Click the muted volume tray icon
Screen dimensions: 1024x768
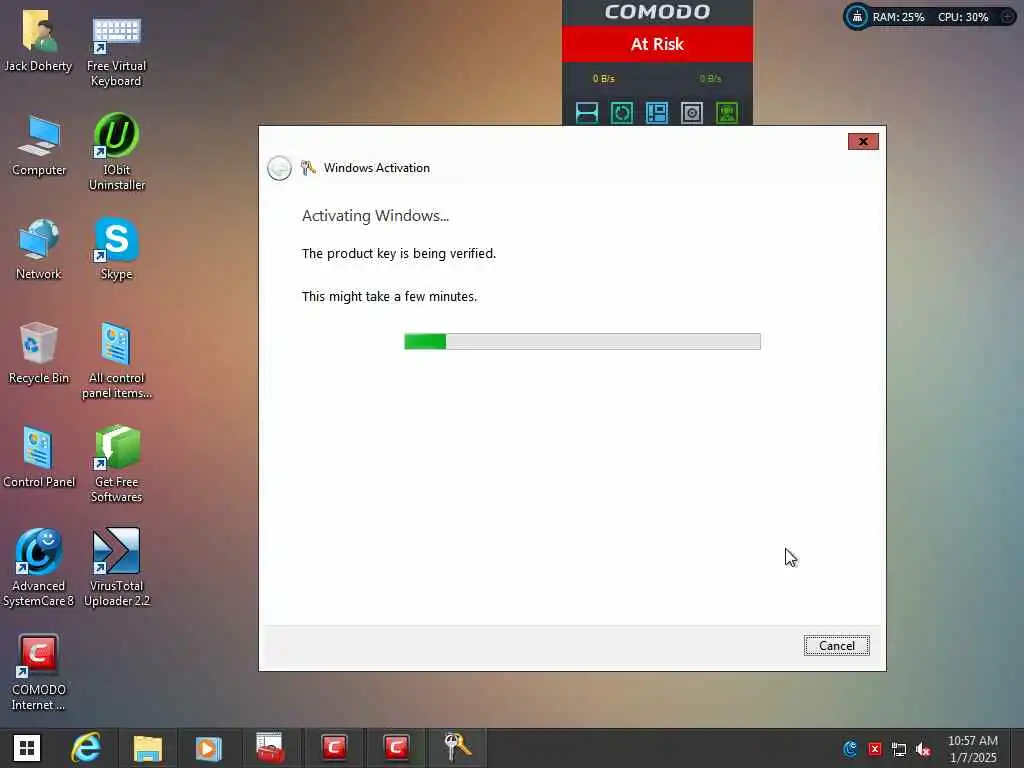923,750
